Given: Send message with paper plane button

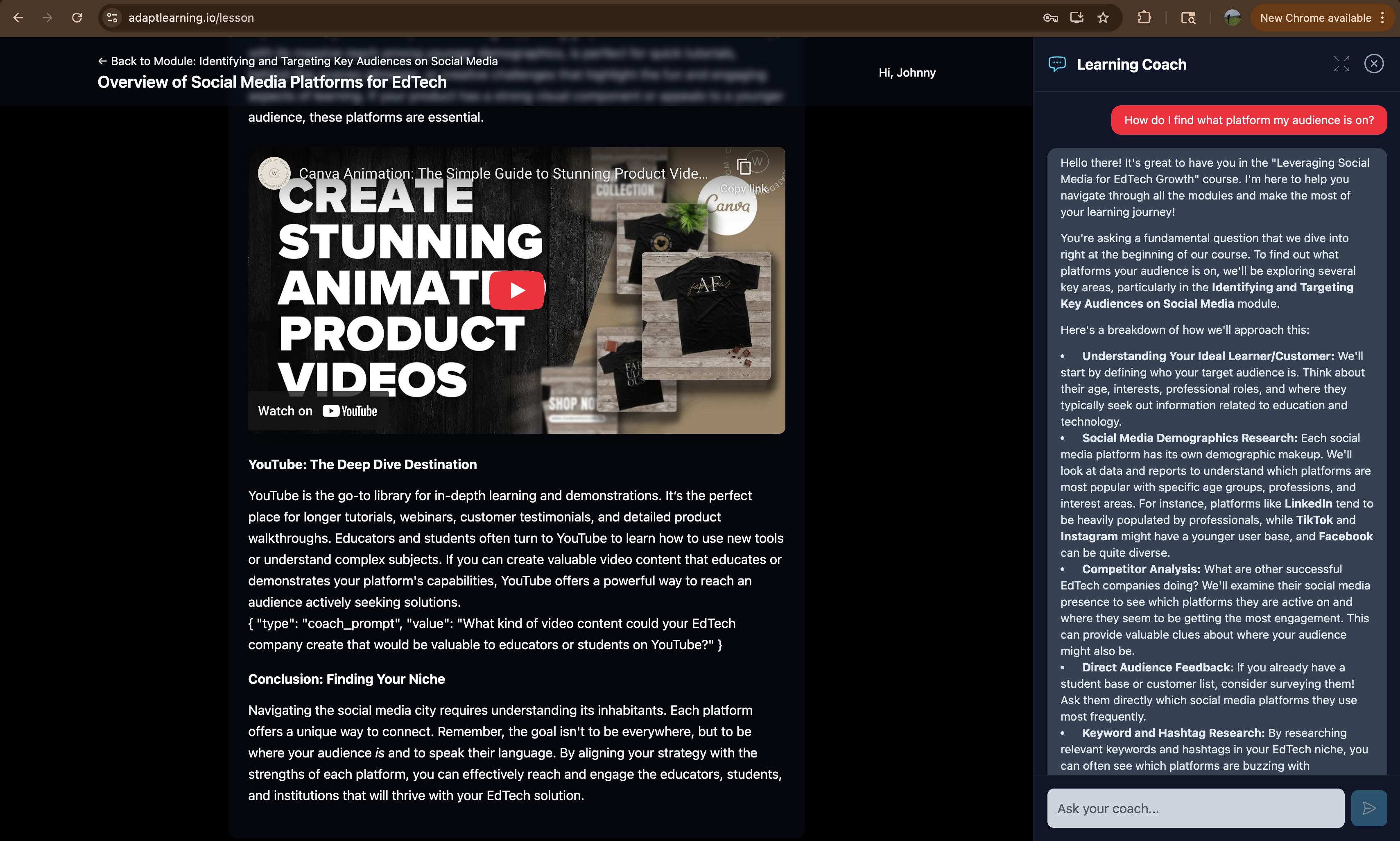Looking at the screenshot, I should pos(1368,807).
